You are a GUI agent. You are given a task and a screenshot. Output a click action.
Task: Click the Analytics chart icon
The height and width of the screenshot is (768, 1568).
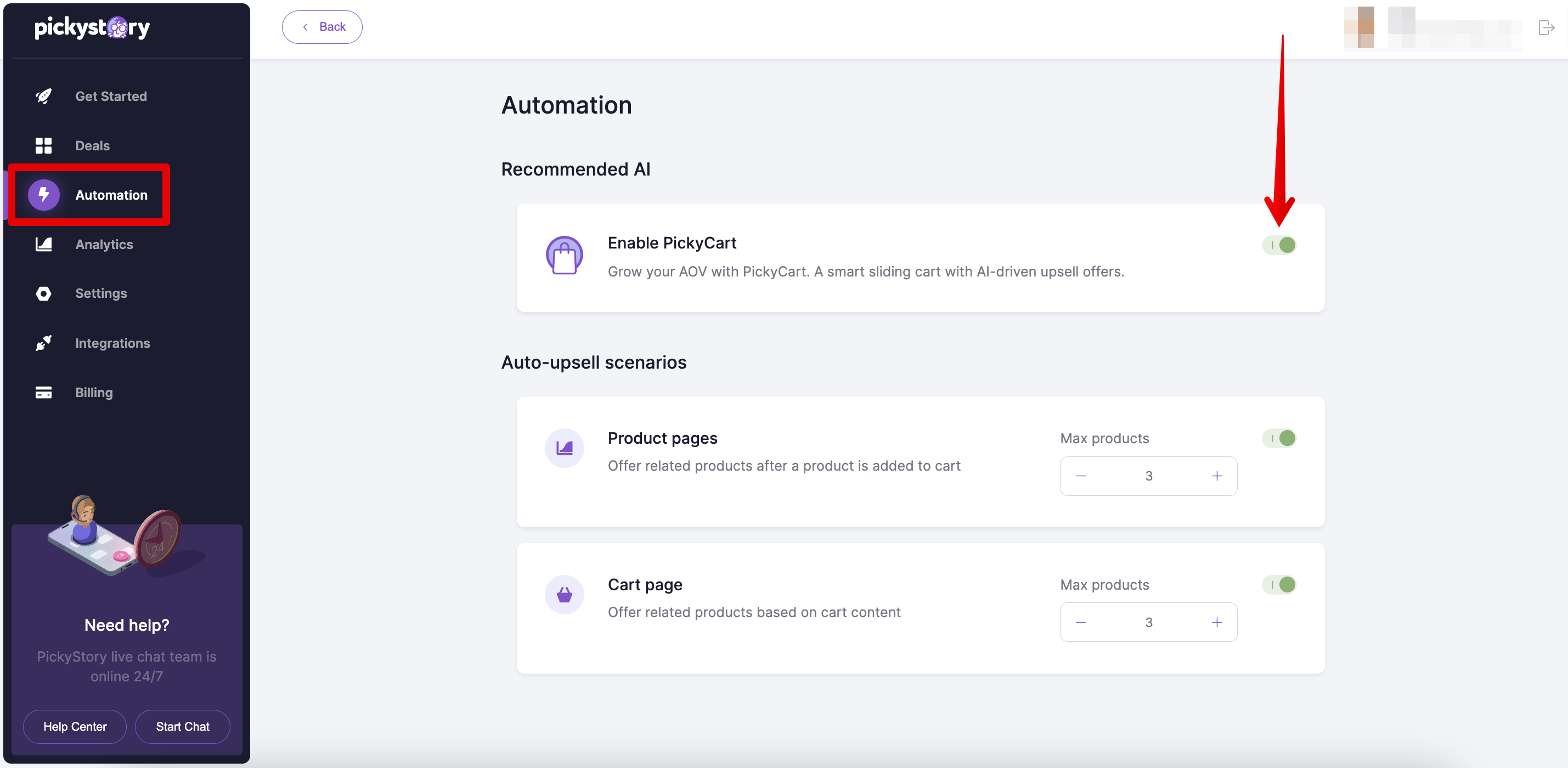[x=43, y=244]
